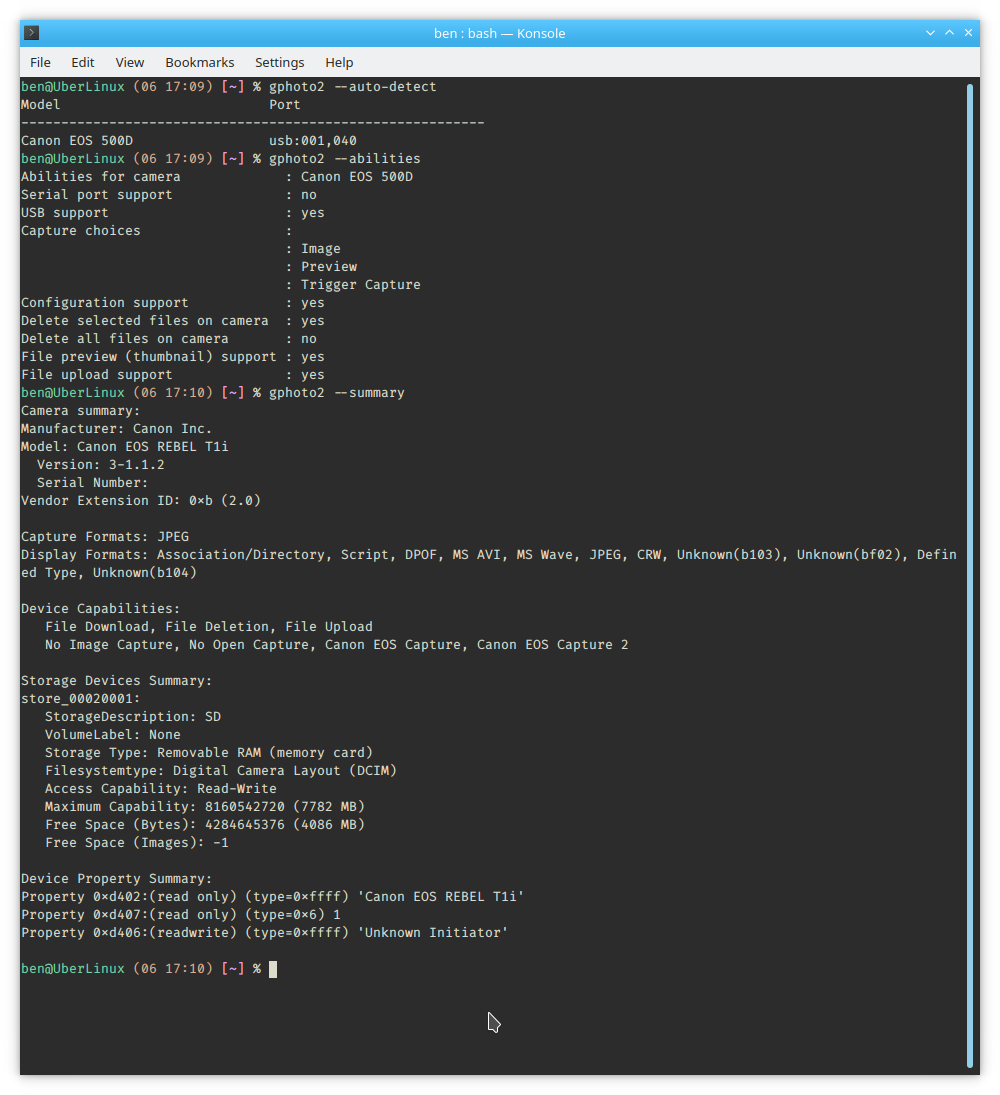Click the 'ben : bash — Konsole' window title

pyautogui.click(x=499, y=33)
